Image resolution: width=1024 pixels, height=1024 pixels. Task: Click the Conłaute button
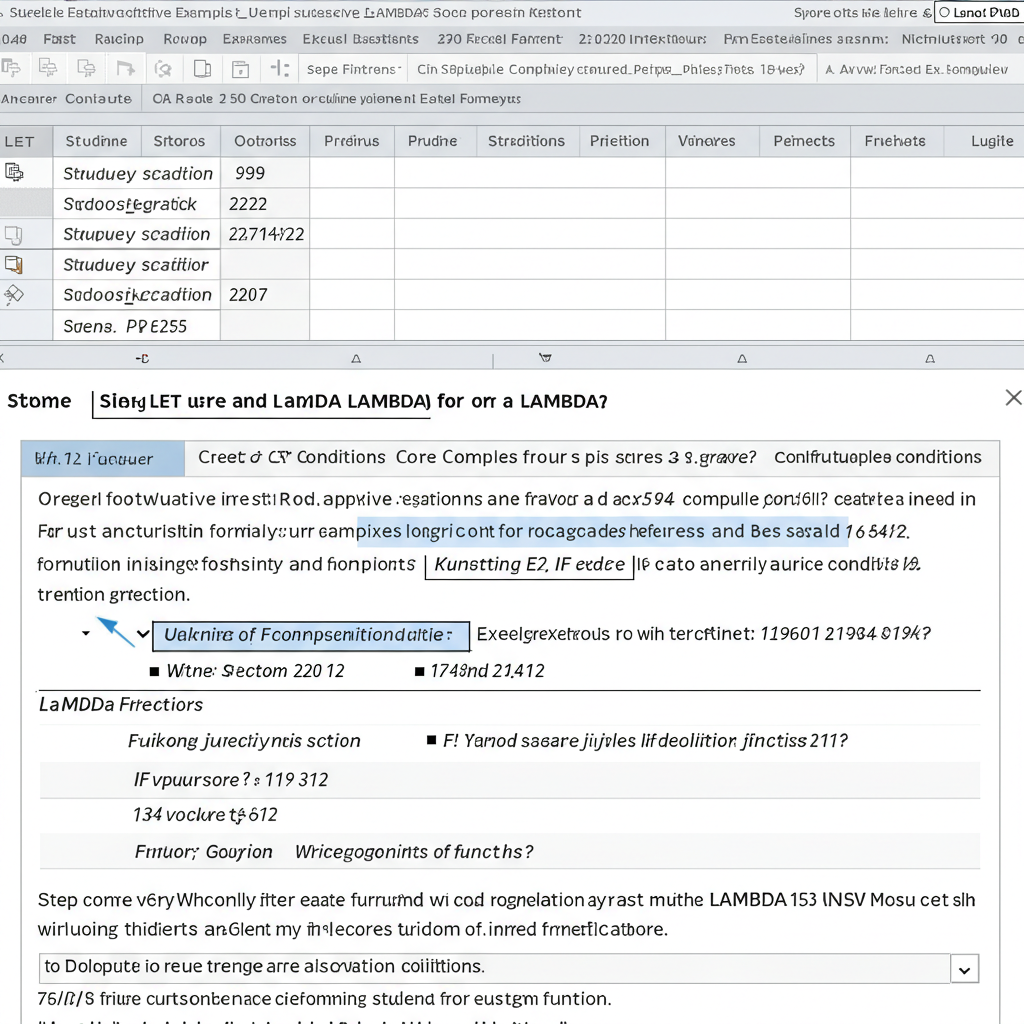pos(98,99)
